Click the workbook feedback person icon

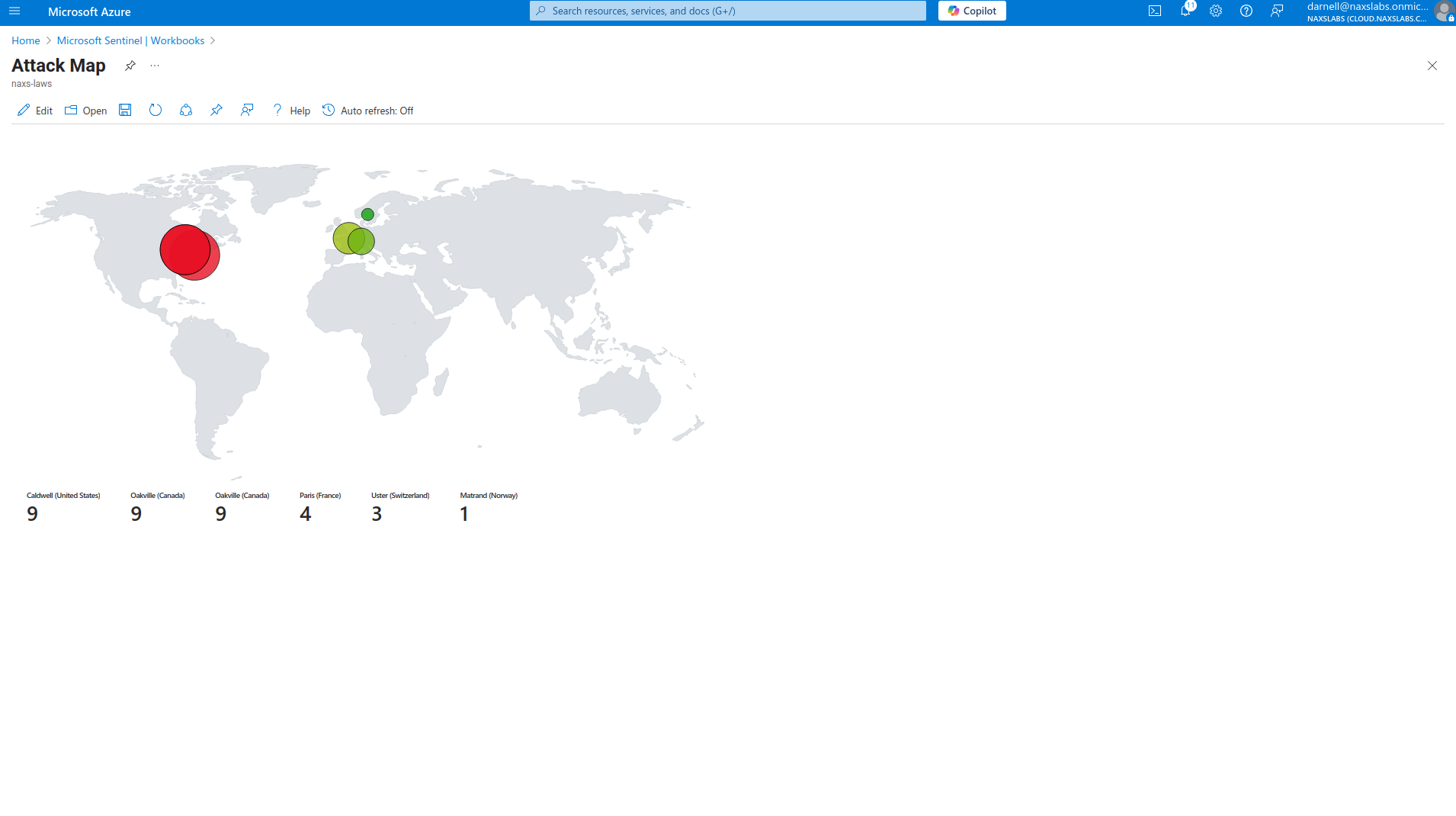[247, 111]
